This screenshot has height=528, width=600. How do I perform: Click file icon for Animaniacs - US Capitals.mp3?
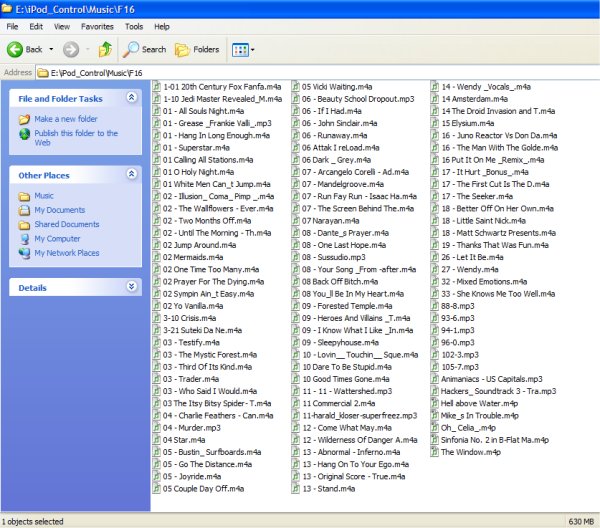point(435,379)
